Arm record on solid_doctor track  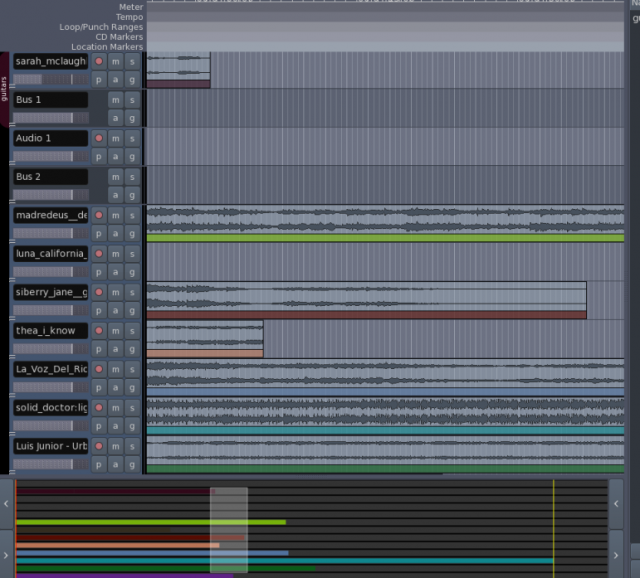99,408
